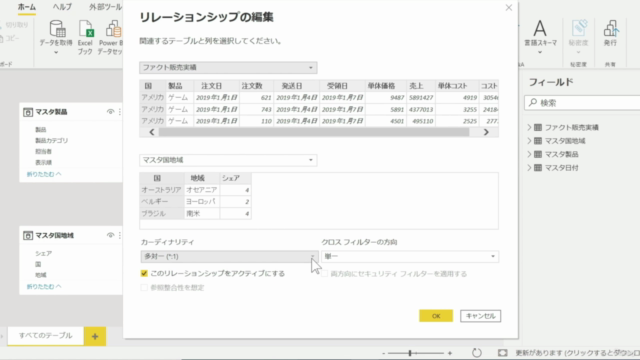
Task: Select the シェア column header in preview
Action: tap(231, 178)
